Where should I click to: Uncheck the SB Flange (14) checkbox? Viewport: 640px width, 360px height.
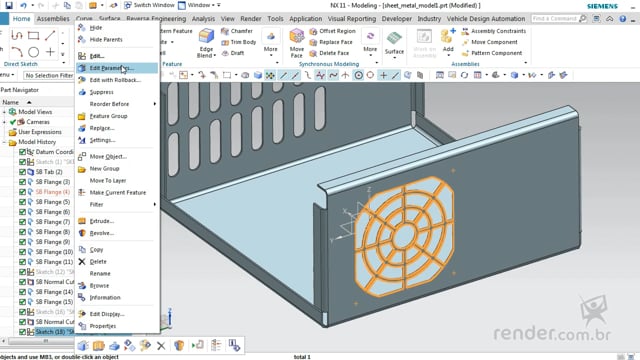point(22,292)
